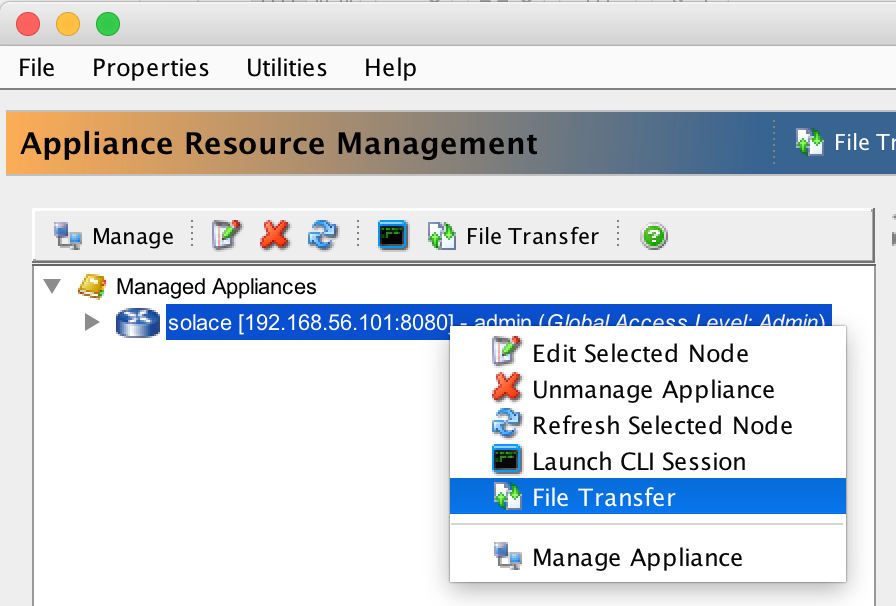This screenshot has height=606, width=896.
Task: Expand the solace appliance node
Action: click(91, 322)
